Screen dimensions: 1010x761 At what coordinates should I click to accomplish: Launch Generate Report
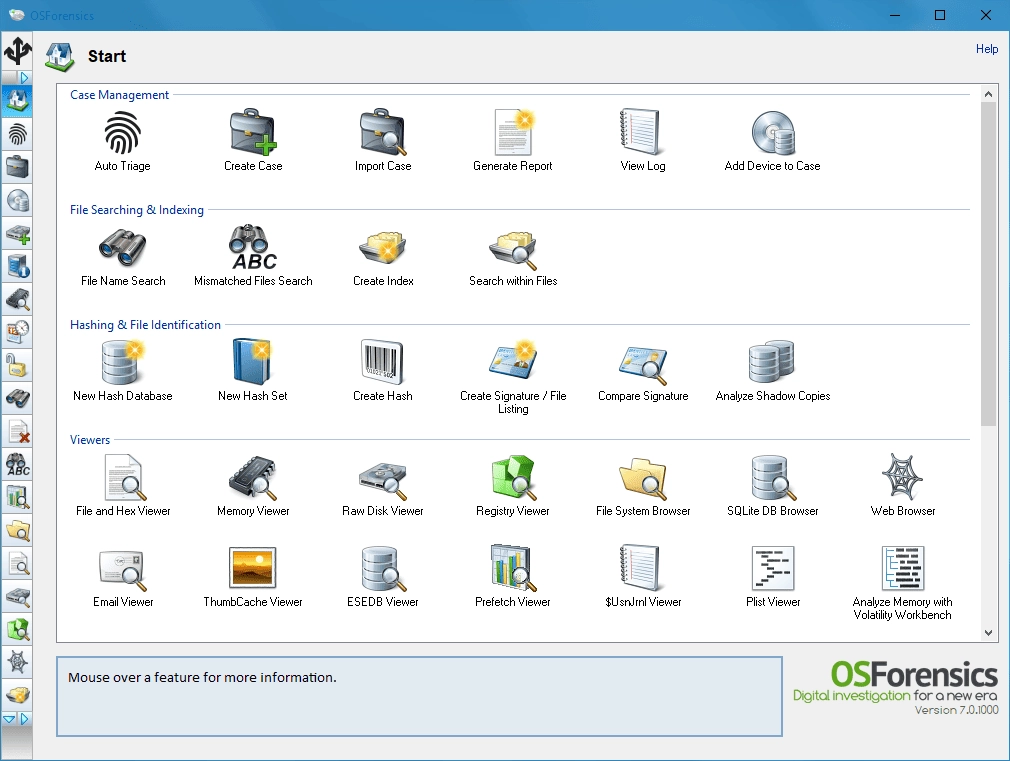coord(513,140)
